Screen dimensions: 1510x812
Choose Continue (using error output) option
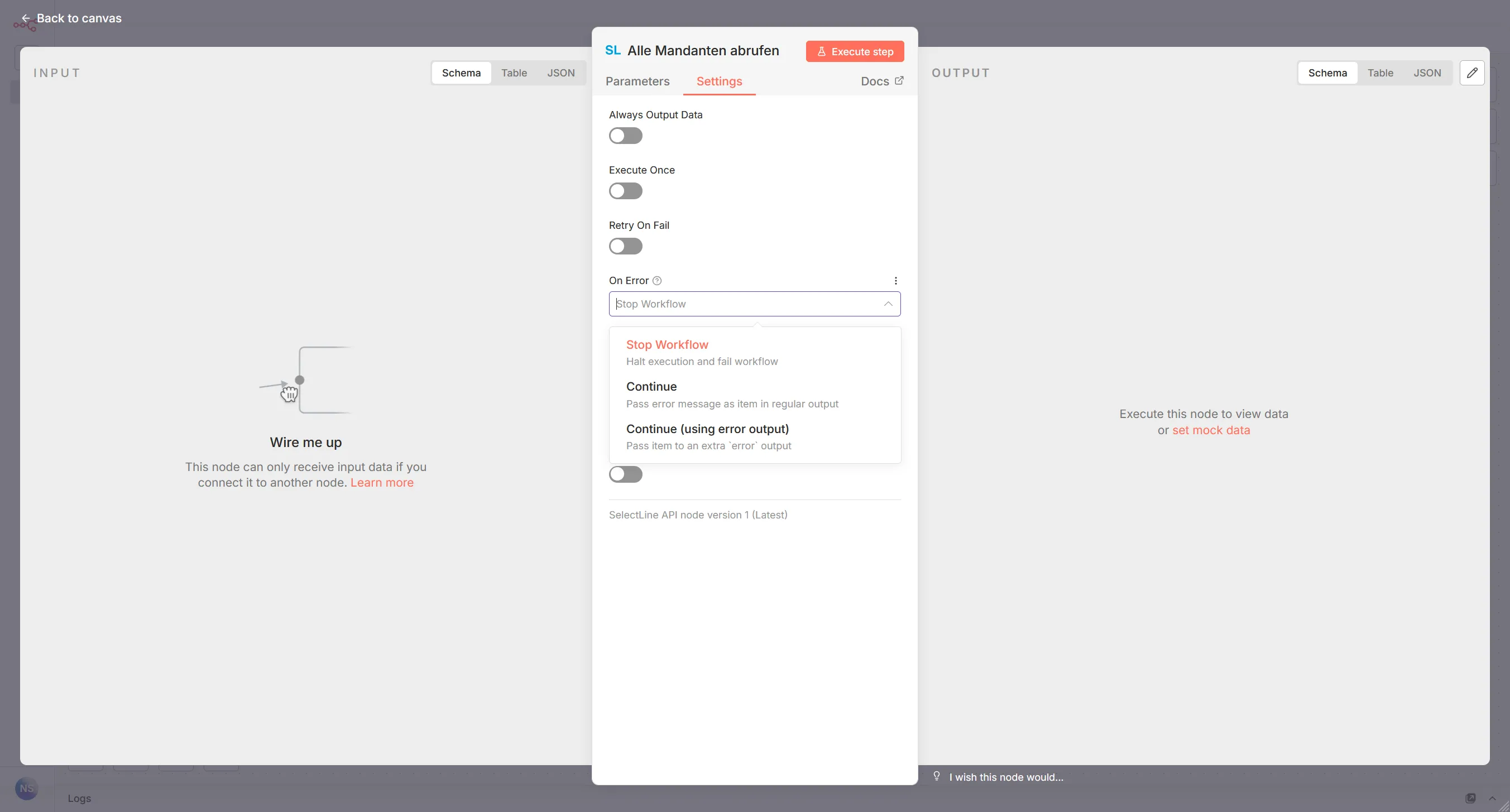[x=754, y=436]
